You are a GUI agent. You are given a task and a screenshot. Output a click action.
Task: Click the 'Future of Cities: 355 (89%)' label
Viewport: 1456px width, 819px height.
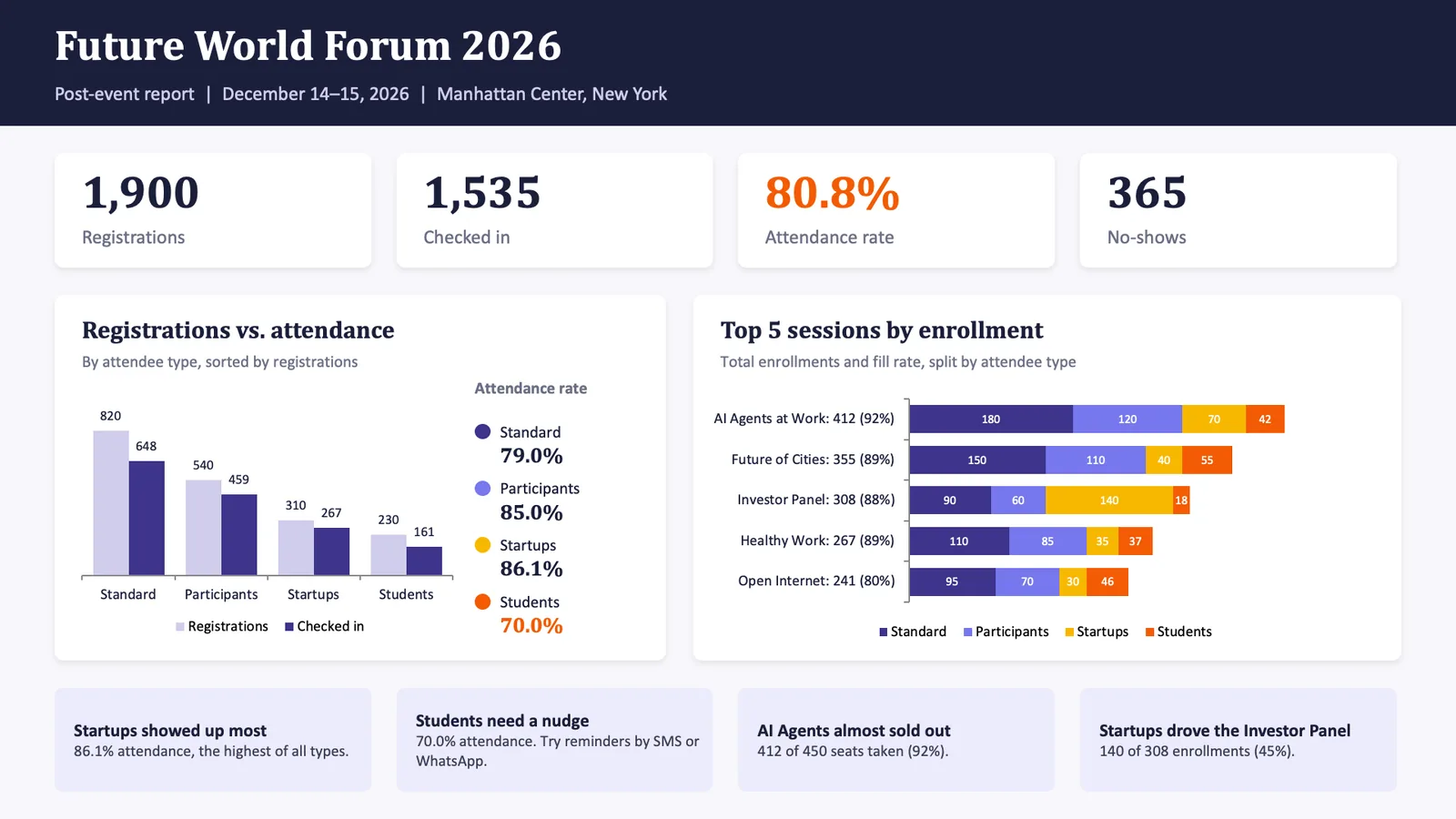(x=814, y=460)
